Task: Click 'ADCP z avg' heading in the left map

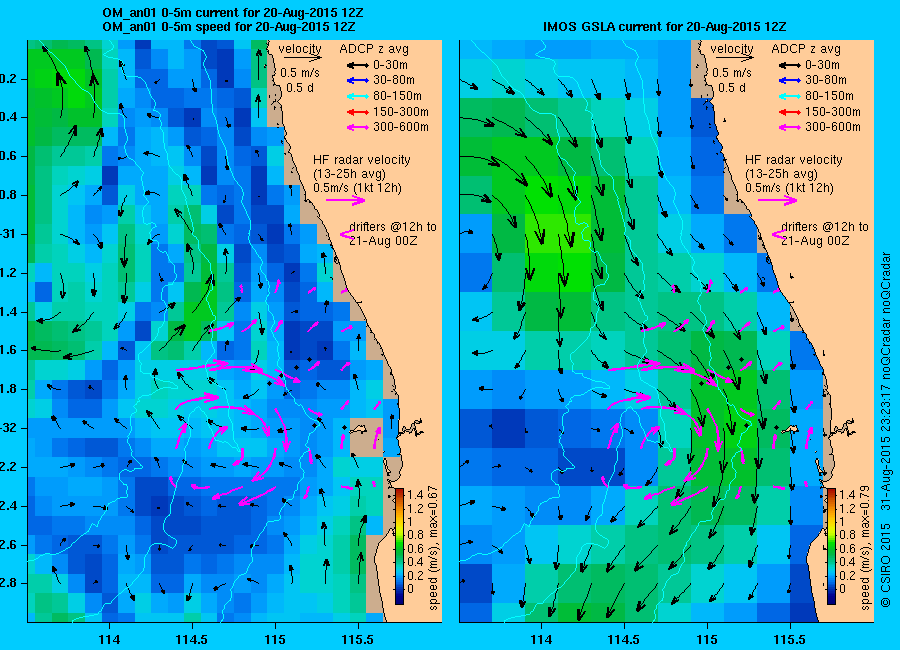Action: coord(374,49)
